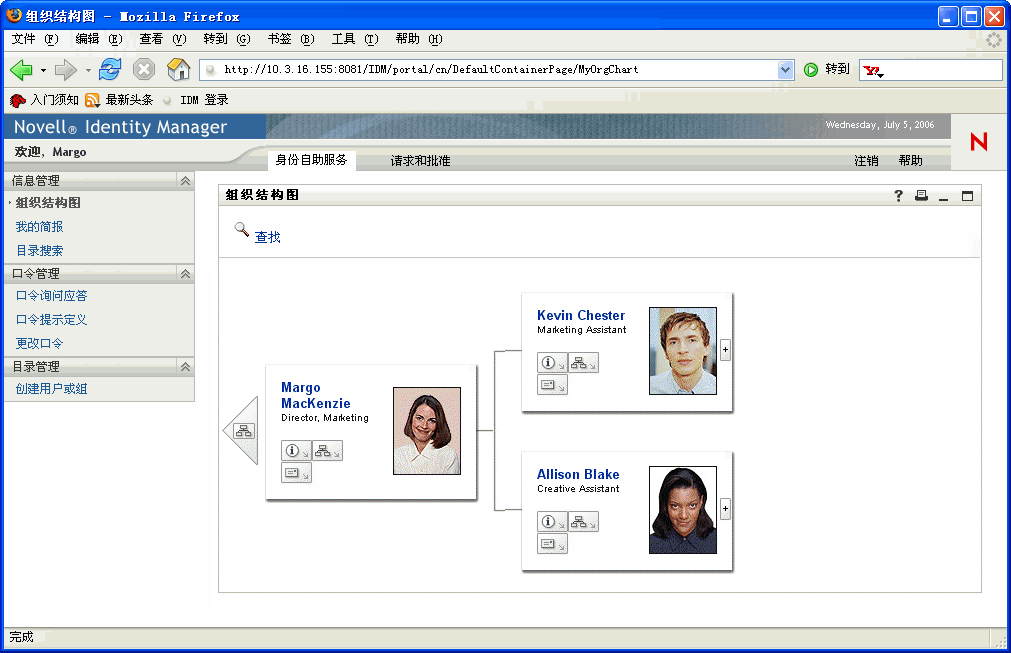Image resolution: width=1011 pixels, height=653 pixels.
Task: Click the portlet print icon
Action: pyautogui.click(x=921, y=195)
